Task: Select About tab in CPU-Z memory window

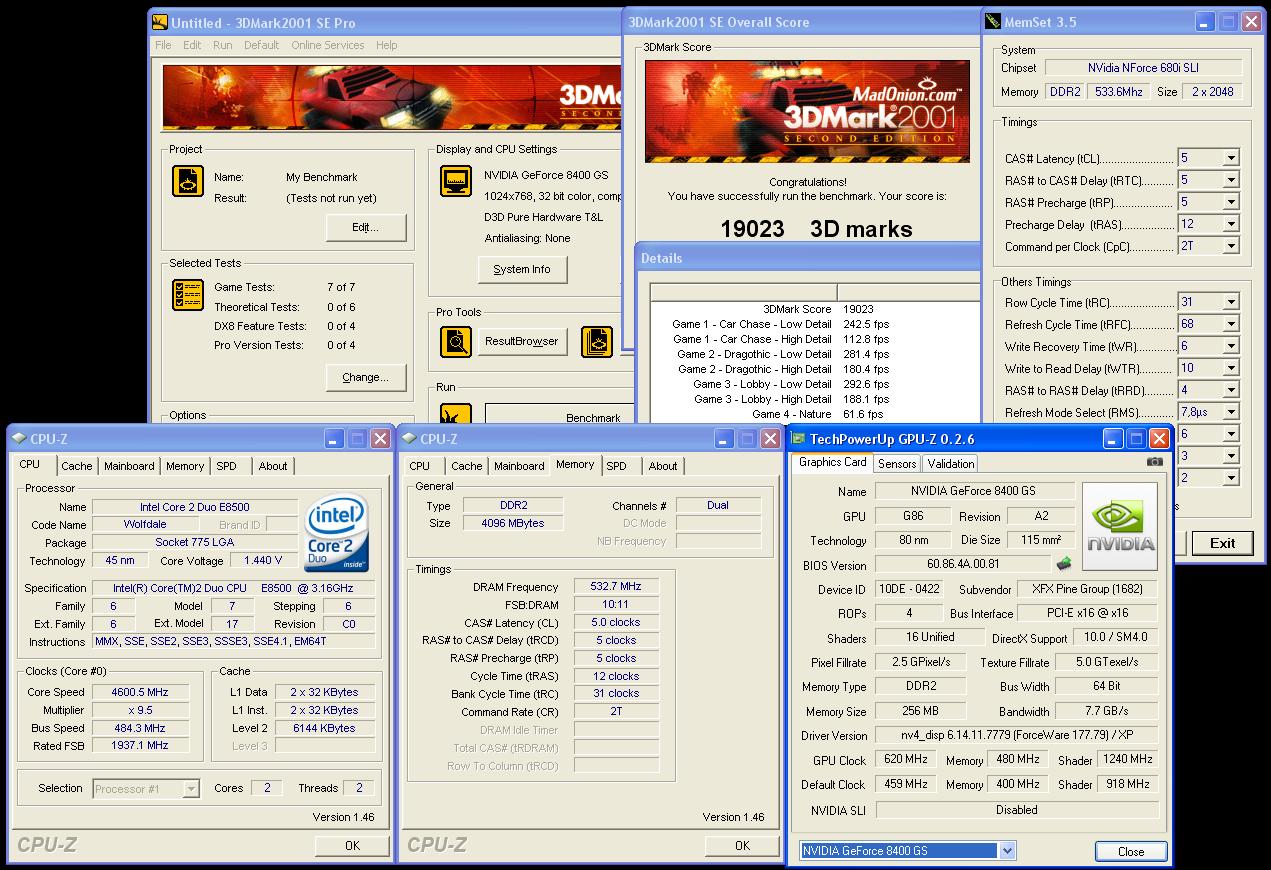Action: (x=663, y=466)
